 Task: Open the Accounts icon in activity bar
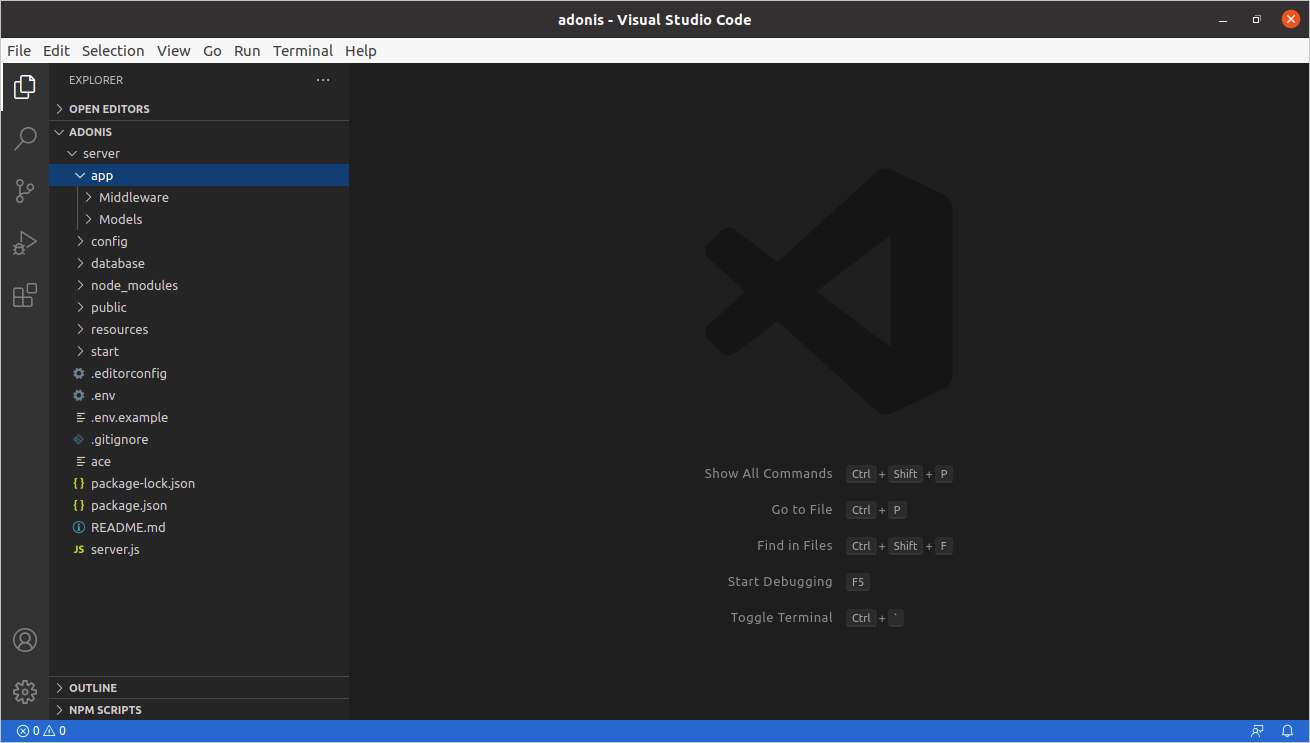(25, 640)
